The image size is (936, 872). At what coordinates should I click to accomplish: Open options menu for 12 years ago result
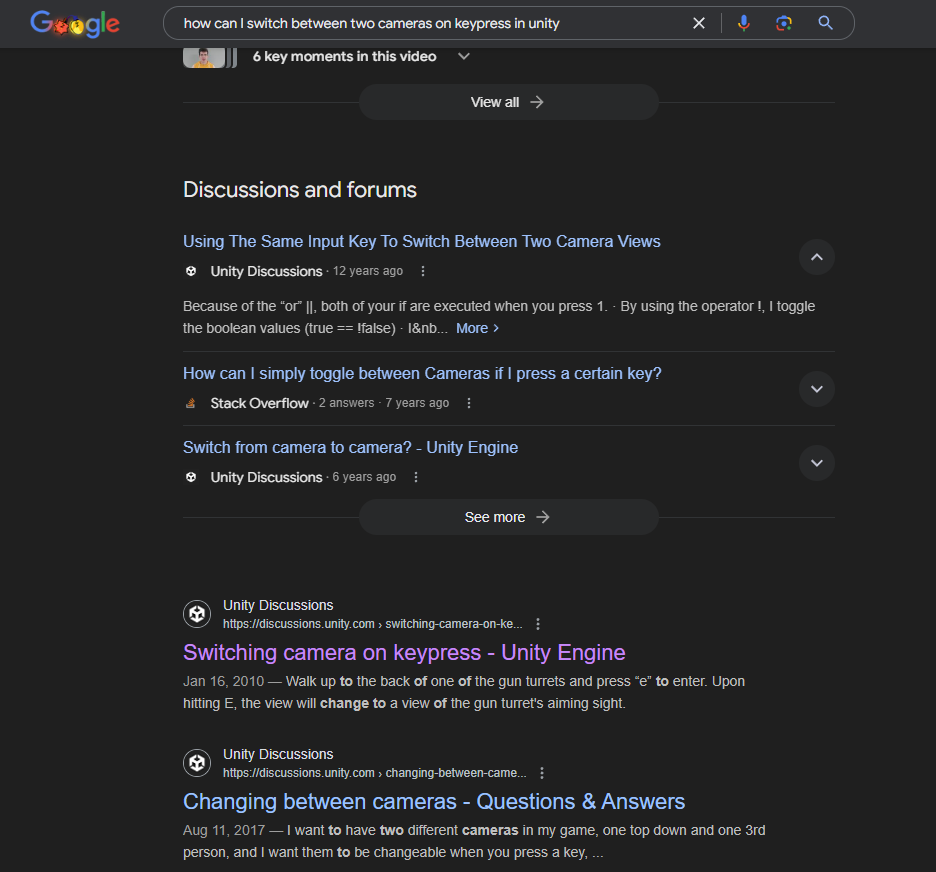click(x=423, y=271)
